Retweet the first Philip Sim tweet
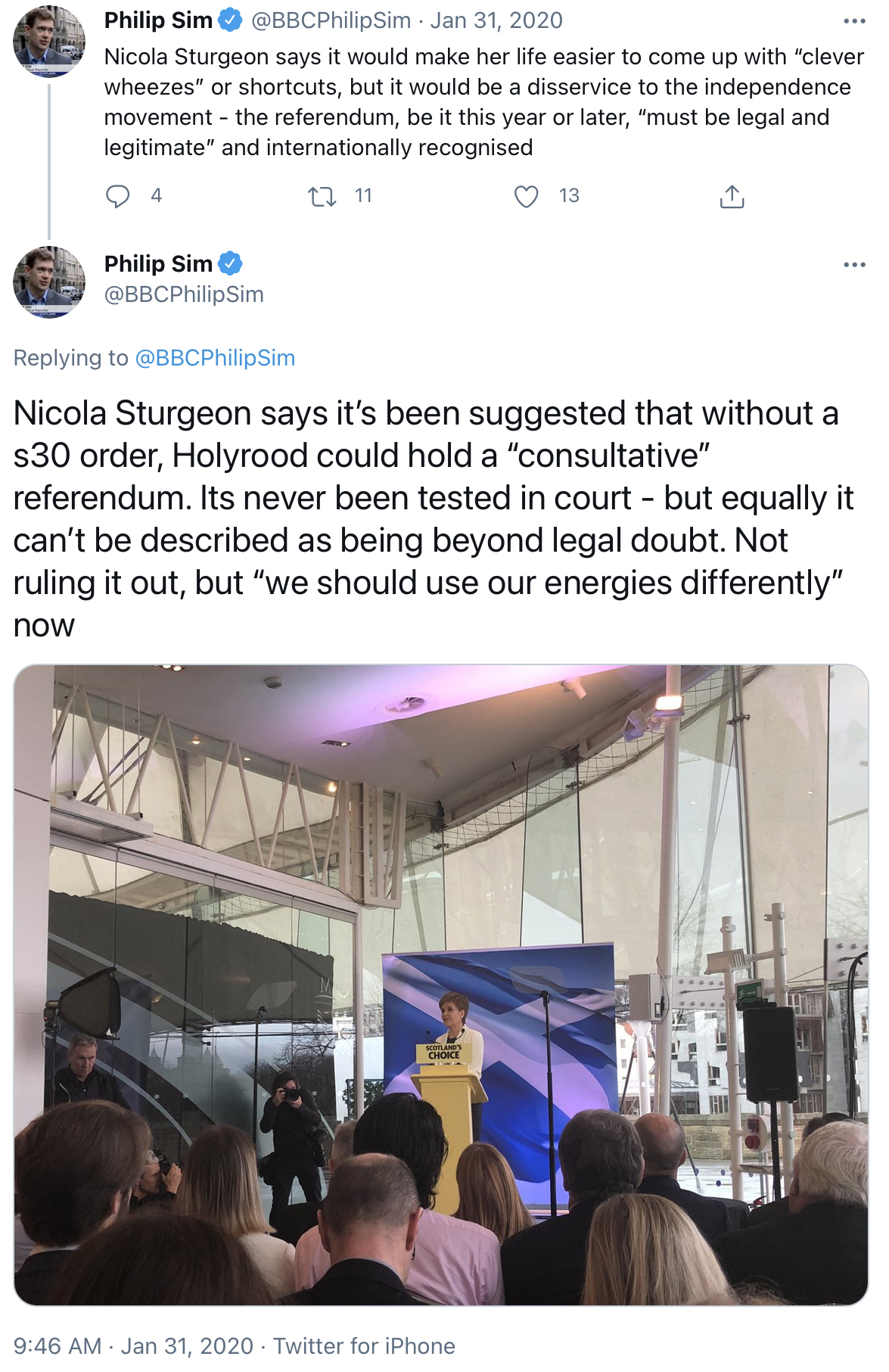 point(322,197)
